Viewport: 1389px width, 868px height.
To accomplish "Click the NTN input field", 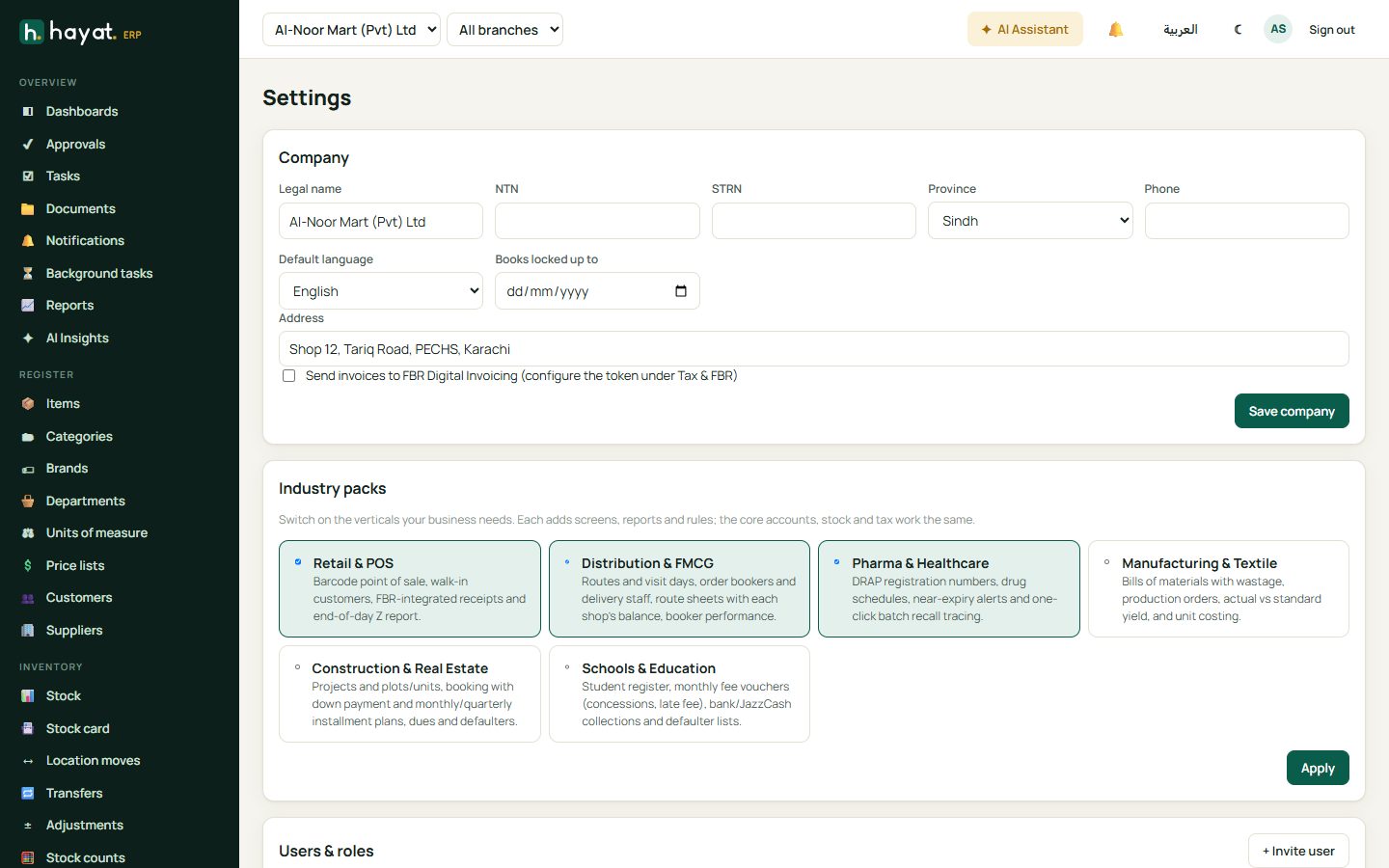I will tap(597, 221).
